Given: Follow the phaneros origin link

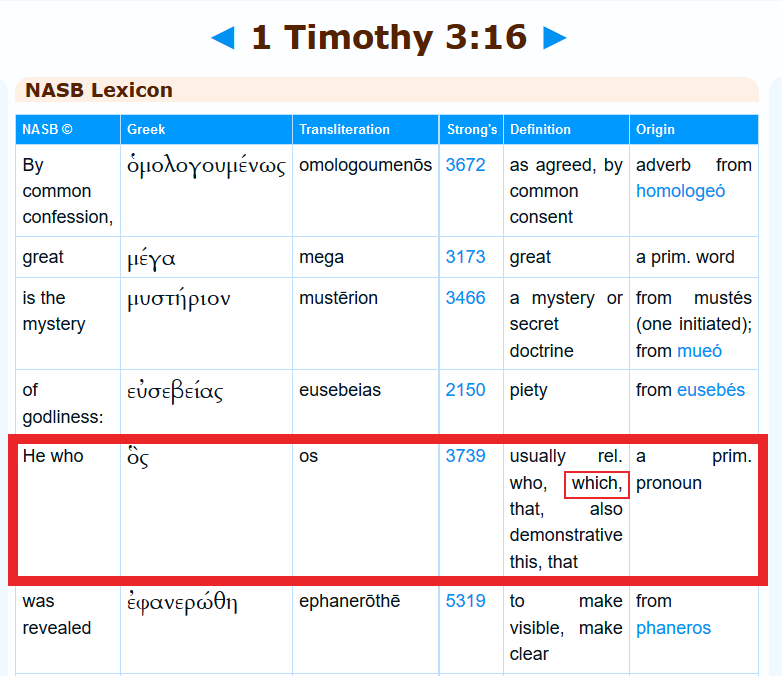Looking at the screenshot, I should point(673,628).
